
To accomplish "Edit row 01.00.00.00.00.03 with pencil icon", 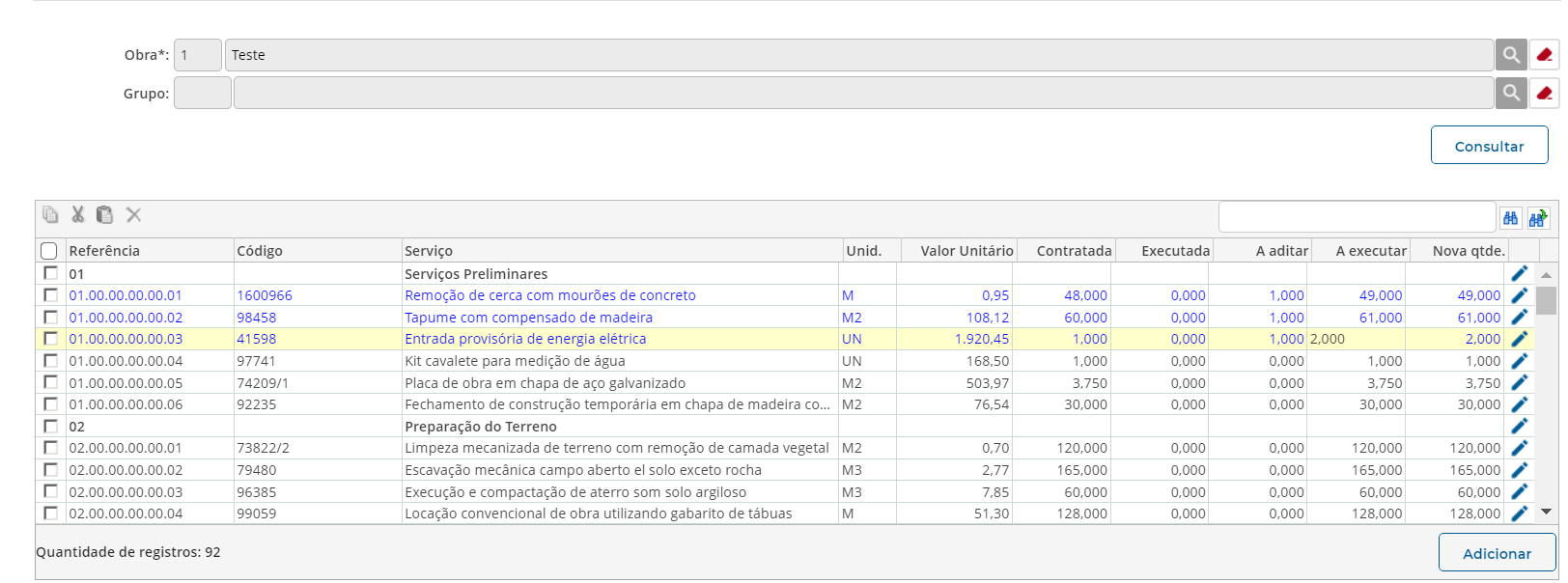I will [1520, 339].
